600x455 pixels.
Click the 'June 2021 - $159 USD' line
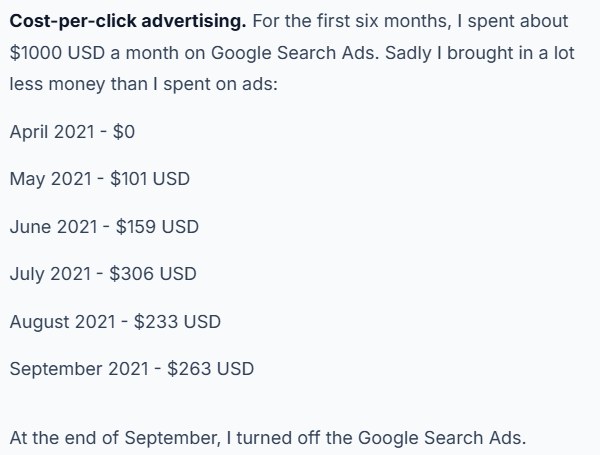pos(104,227)
